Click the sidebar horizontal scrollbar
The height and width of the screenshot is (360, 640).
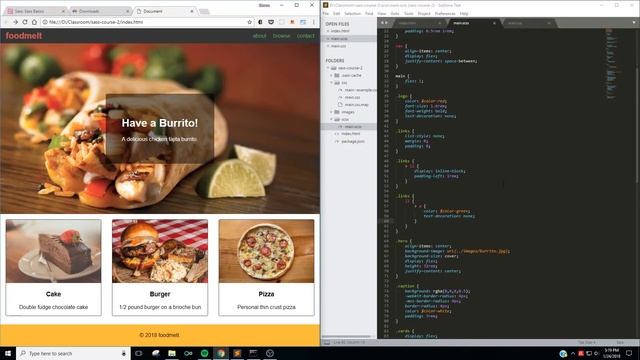pyautogui.click(x=347, y=336)
